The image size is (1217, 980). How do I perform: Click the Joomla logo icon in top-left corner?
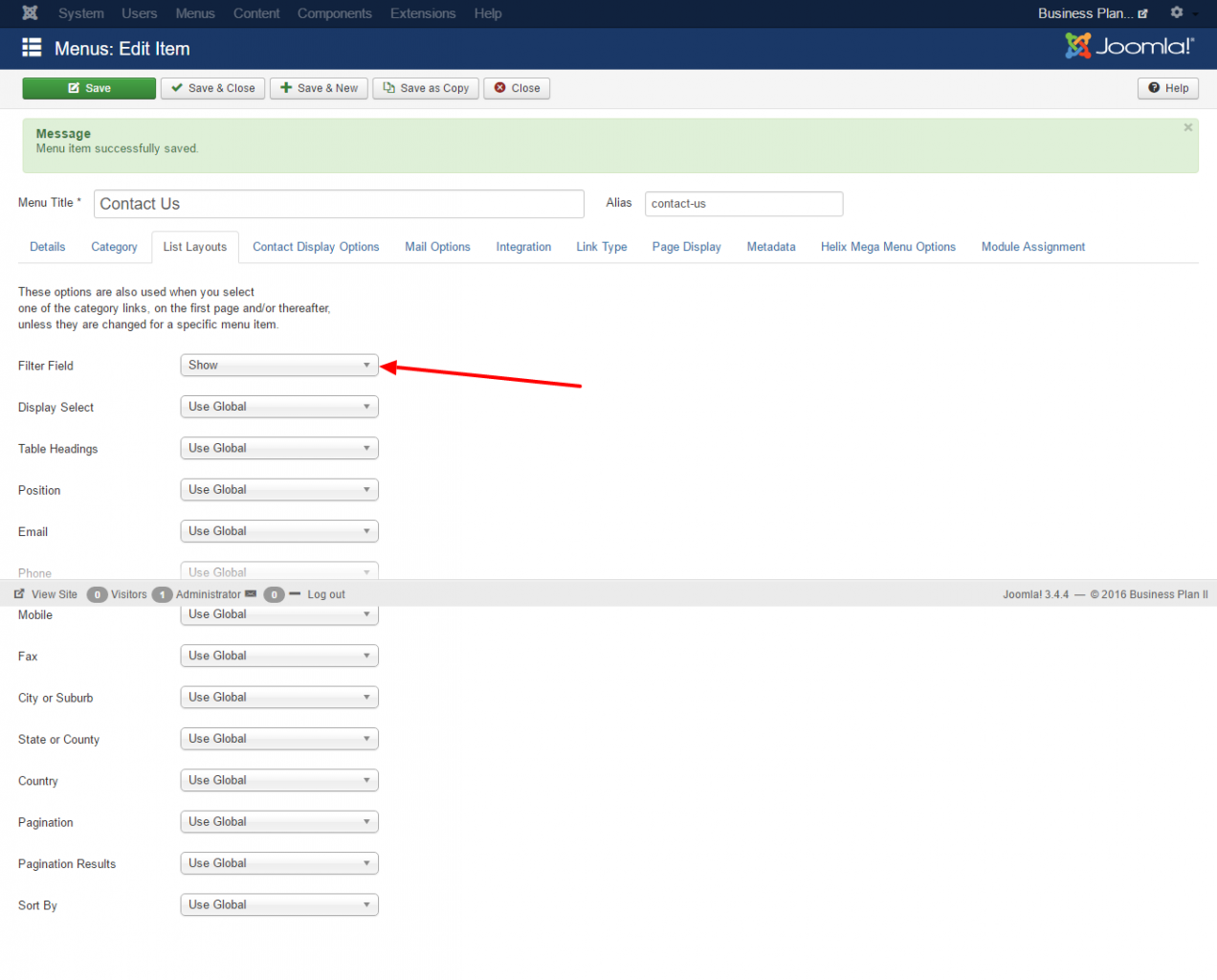[30, 13]
